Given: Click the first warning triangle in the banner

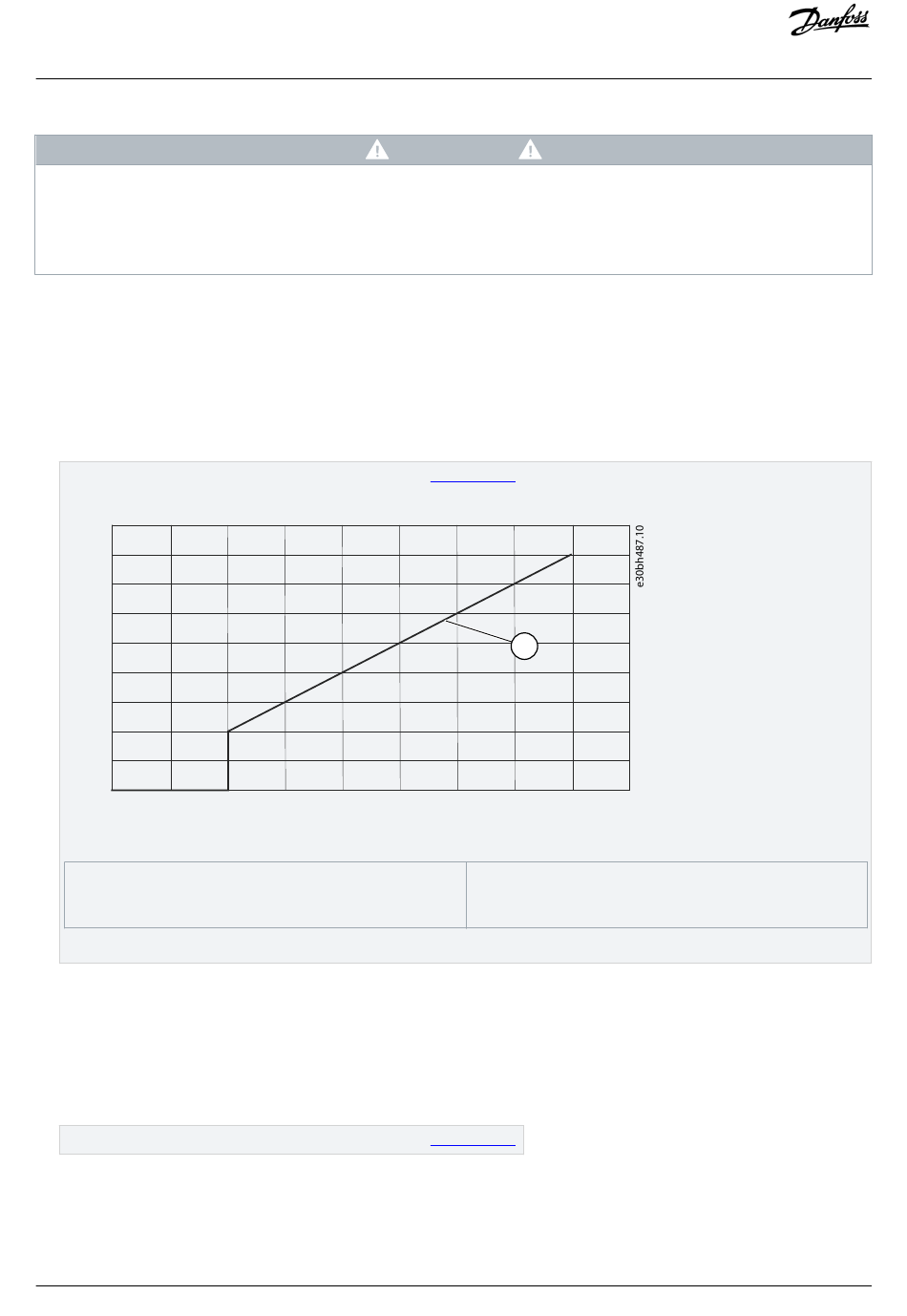Looking at the screenshot, I should point(377,150).
